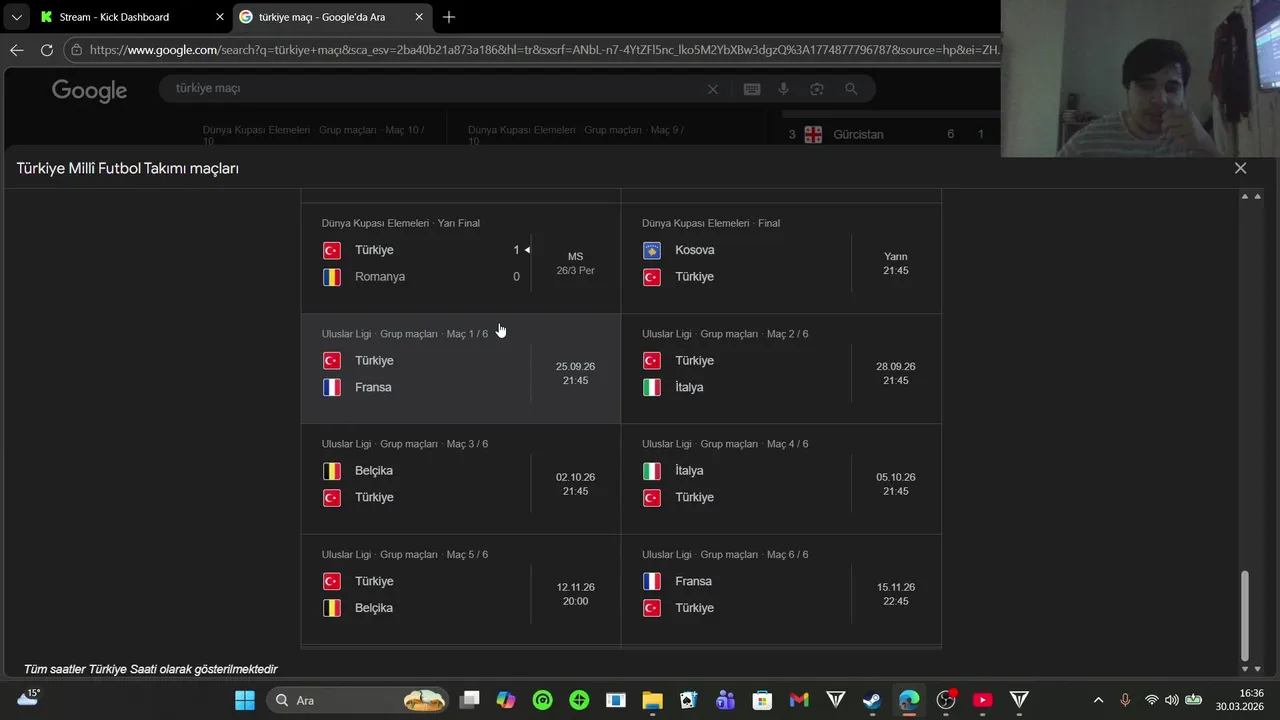
Task: Click the text 'Yarın 21:45'
Action: click(896, 264)
